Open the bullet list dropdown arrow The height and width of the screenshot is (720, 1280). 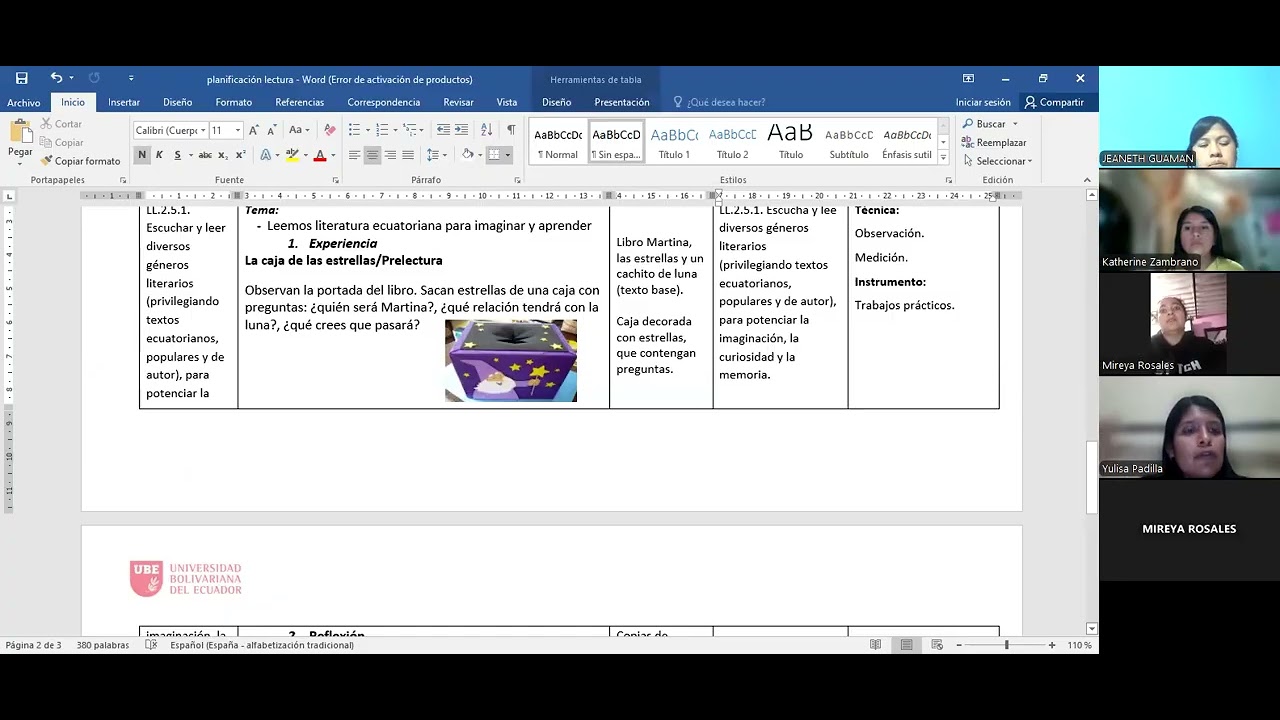coord(367,130)
